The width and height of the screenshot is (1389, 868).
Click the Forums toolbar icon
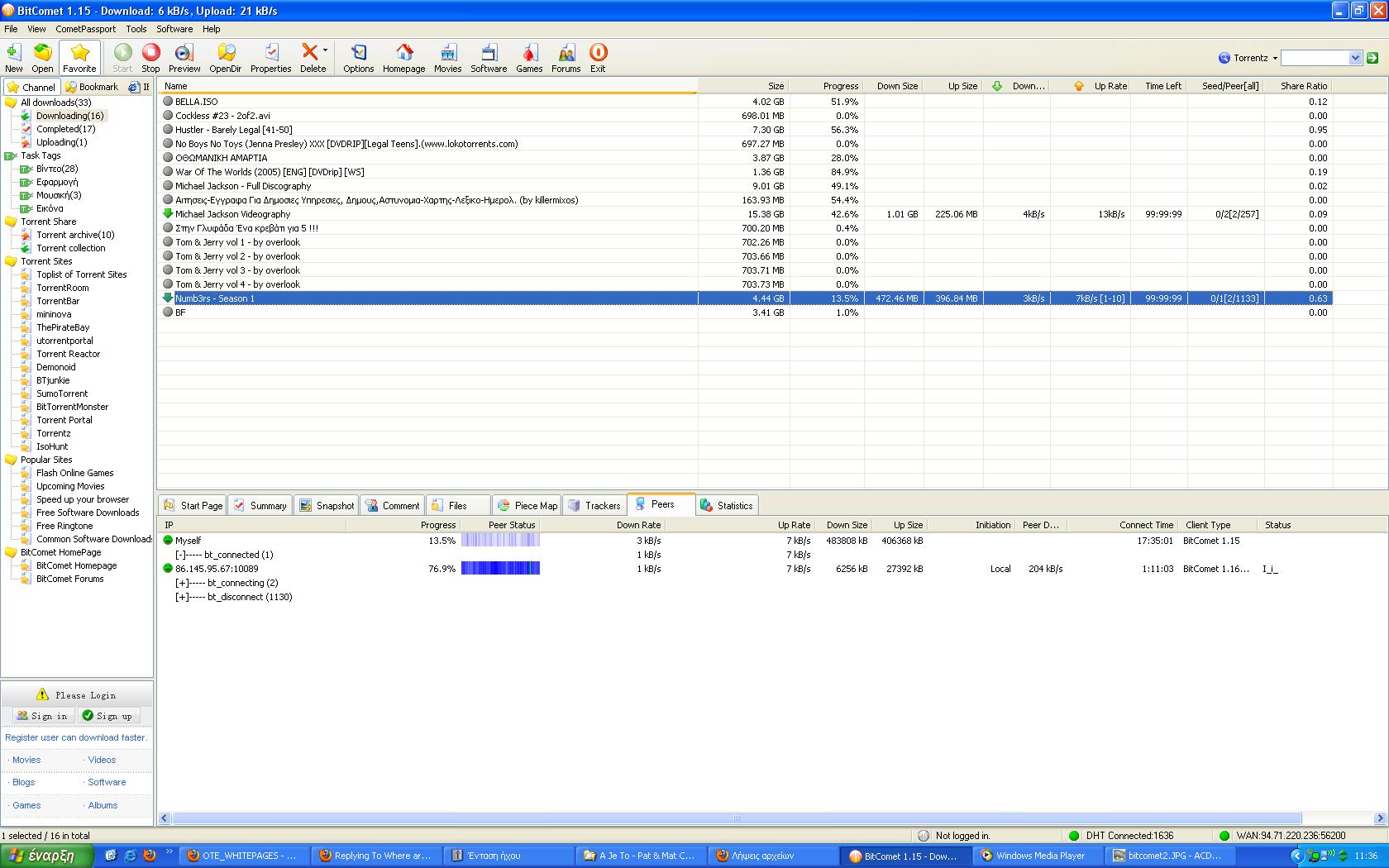(x=566, y=58)
